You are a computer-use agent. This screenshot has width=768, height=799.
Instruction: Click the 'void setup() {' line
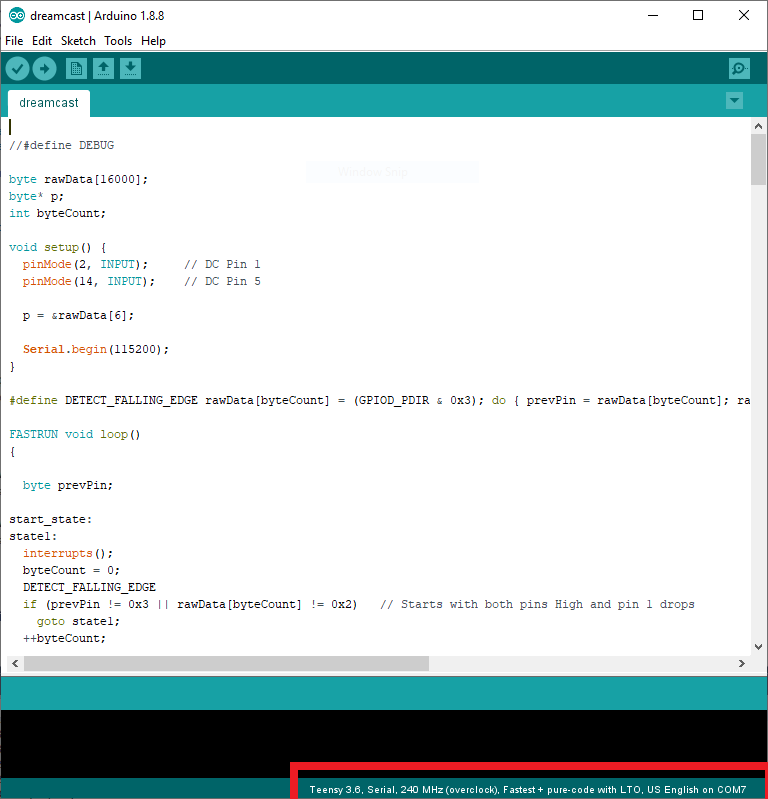point(58,247)
